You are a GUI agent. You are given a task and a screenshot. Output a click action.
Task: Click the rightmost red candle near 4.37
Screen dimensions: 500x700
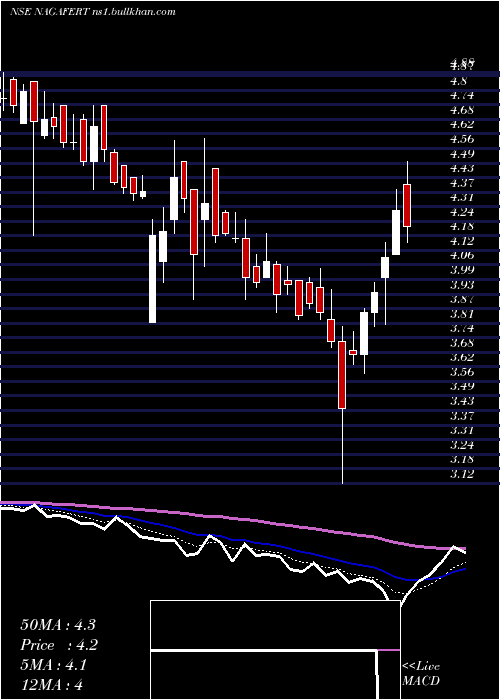407,205
